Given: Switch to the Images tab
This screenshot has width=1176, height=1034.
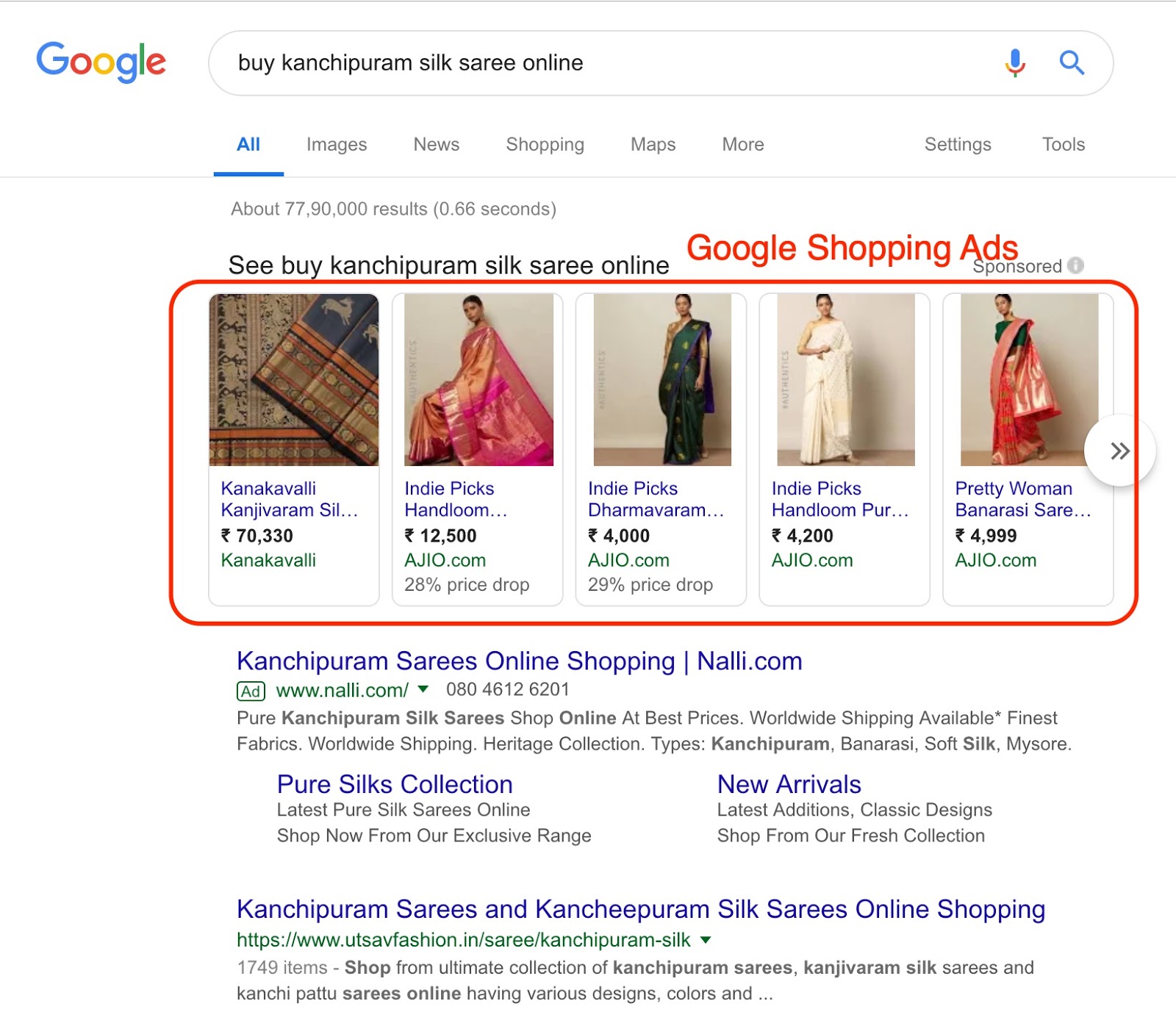Looking at the screenshot, I should (x=337, y=145).
